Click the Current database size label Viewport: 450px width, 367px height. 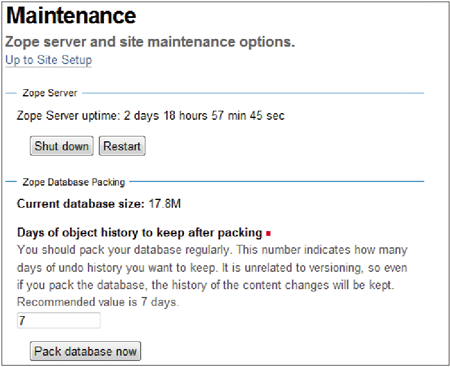click(81, 204)
